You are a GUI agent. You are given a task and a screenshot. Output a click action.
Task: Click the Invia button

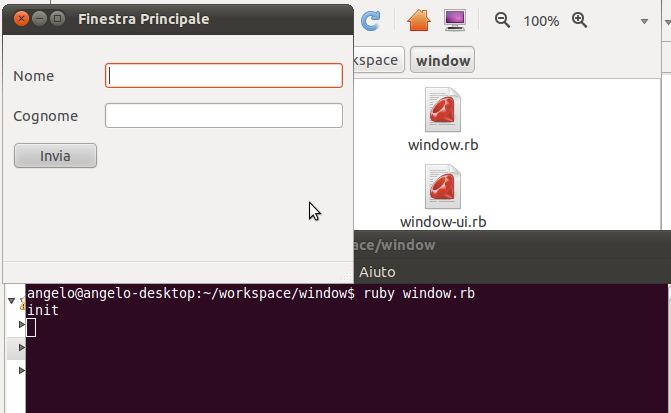(55, 156)
